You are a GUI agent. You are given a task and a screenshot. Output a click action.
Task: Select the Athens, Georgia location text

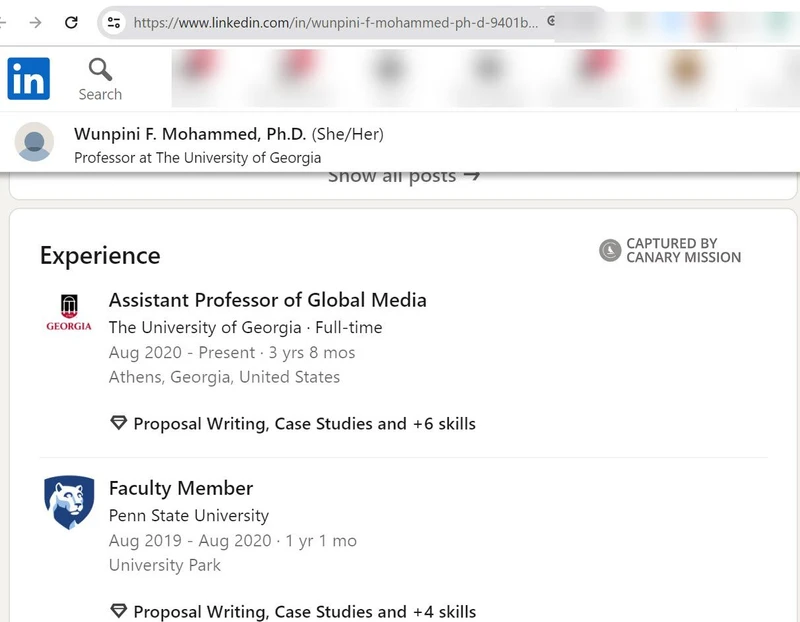(223, 377)
